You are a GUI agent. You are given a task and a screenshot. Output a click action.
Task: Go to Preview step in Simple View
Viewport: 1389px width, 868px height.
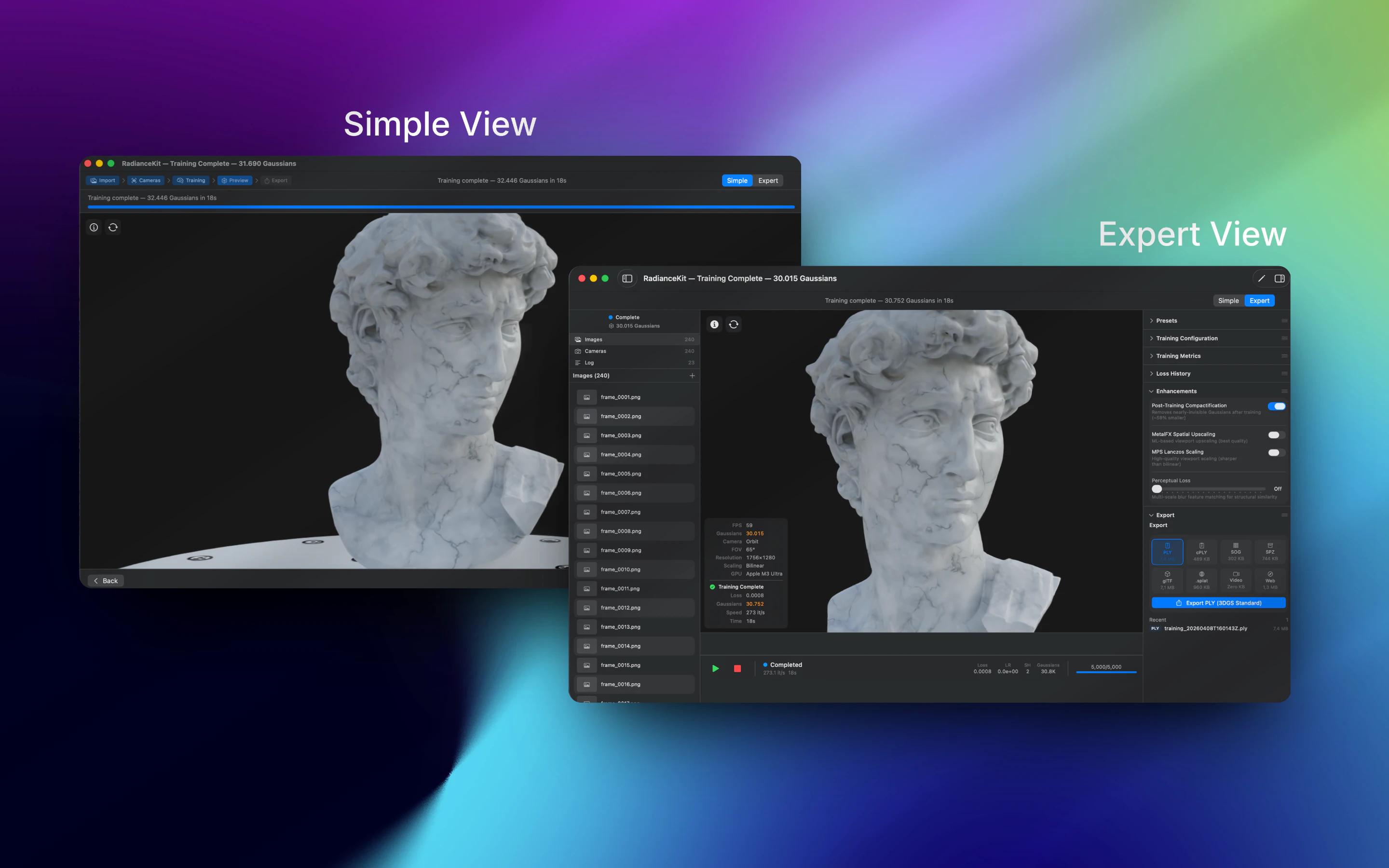tap(235, 180)
